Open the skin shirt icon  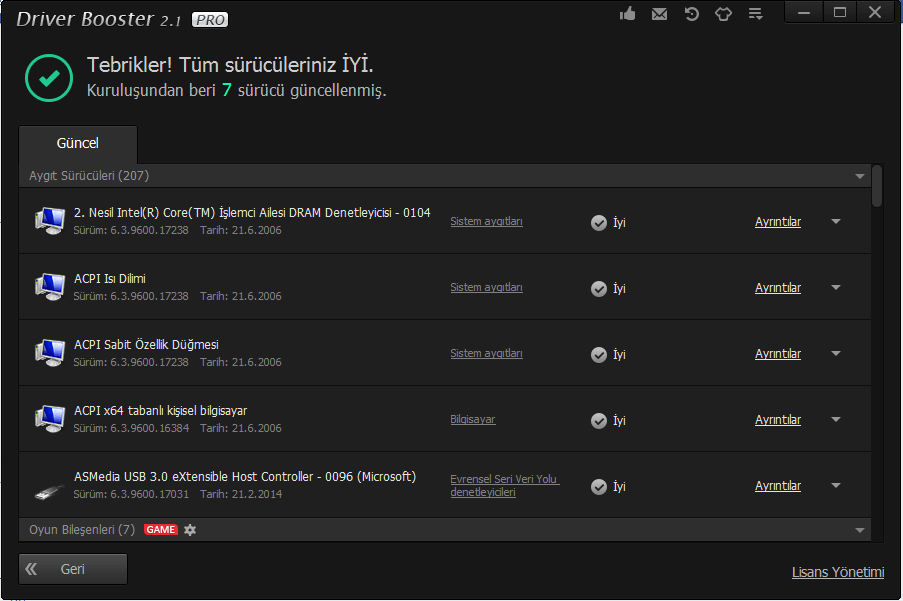(723, 14)
